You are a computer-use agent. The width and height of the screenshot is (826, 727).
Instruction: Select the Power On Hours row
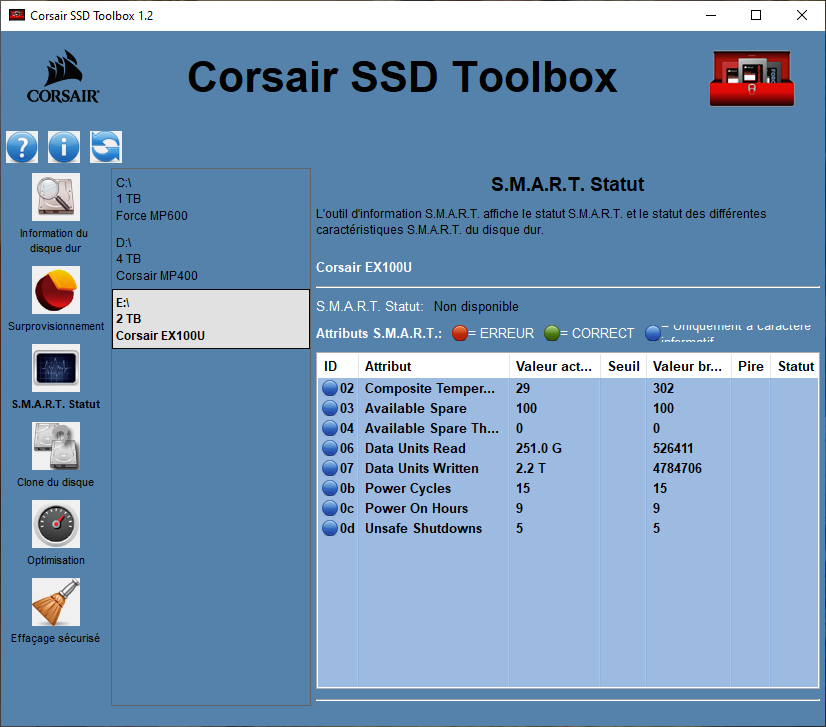tap(568, 508)
